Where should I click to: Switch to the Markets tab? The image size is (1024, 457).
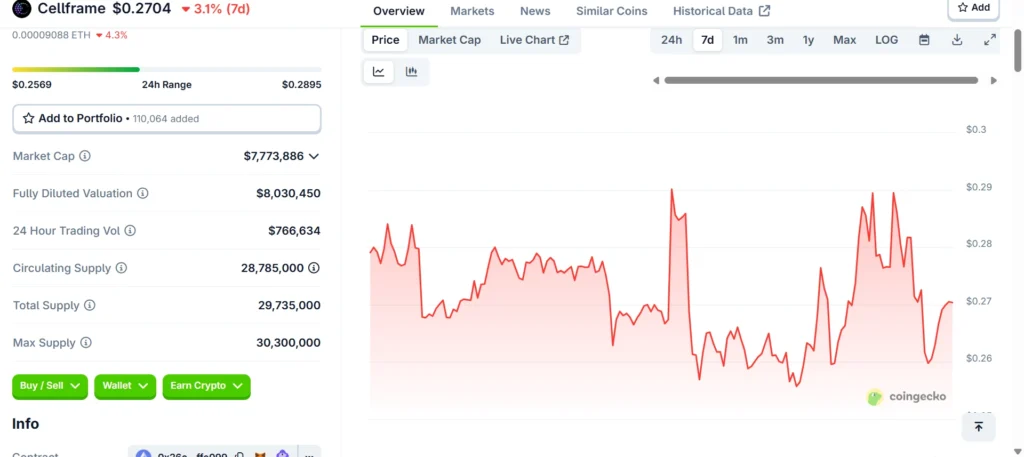pos(472,11)
